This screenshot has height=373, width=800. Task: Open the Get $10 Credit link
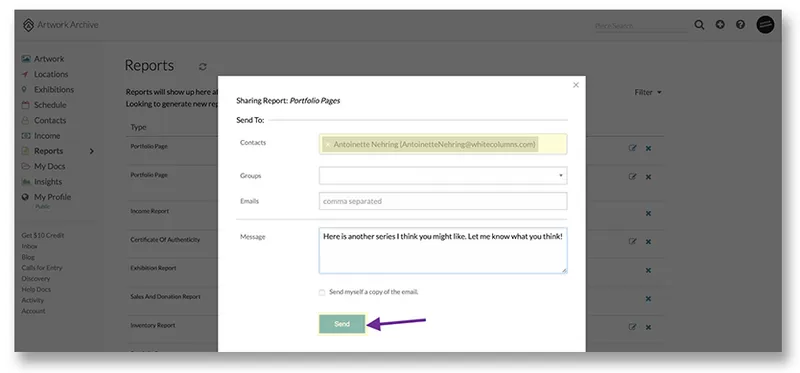tap(43, 235)
